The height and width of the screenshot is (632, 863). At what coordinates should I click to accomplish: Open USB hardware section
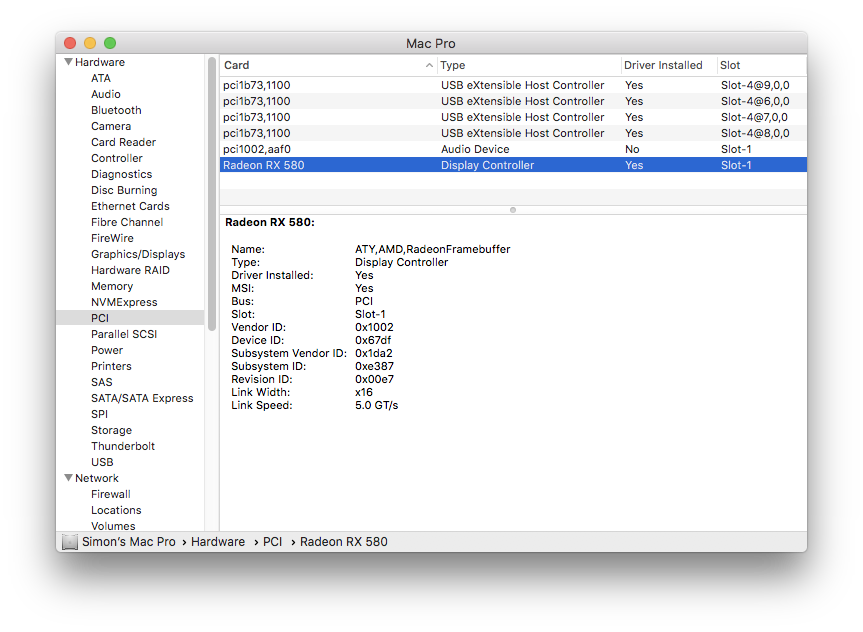[x=102, y=461]
